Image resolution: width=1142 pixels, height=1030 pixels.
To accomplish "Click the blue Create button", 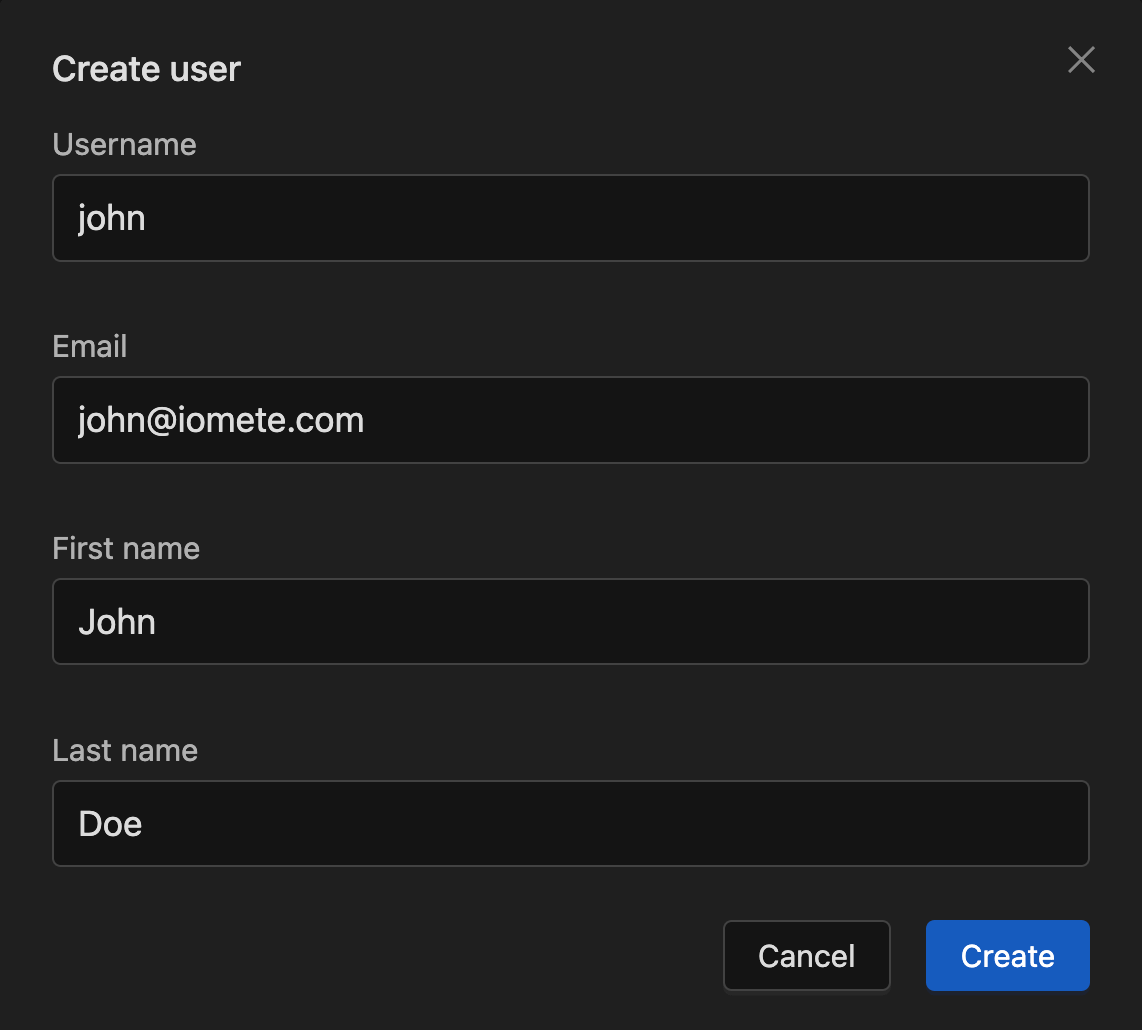I will coord(1007,956).
